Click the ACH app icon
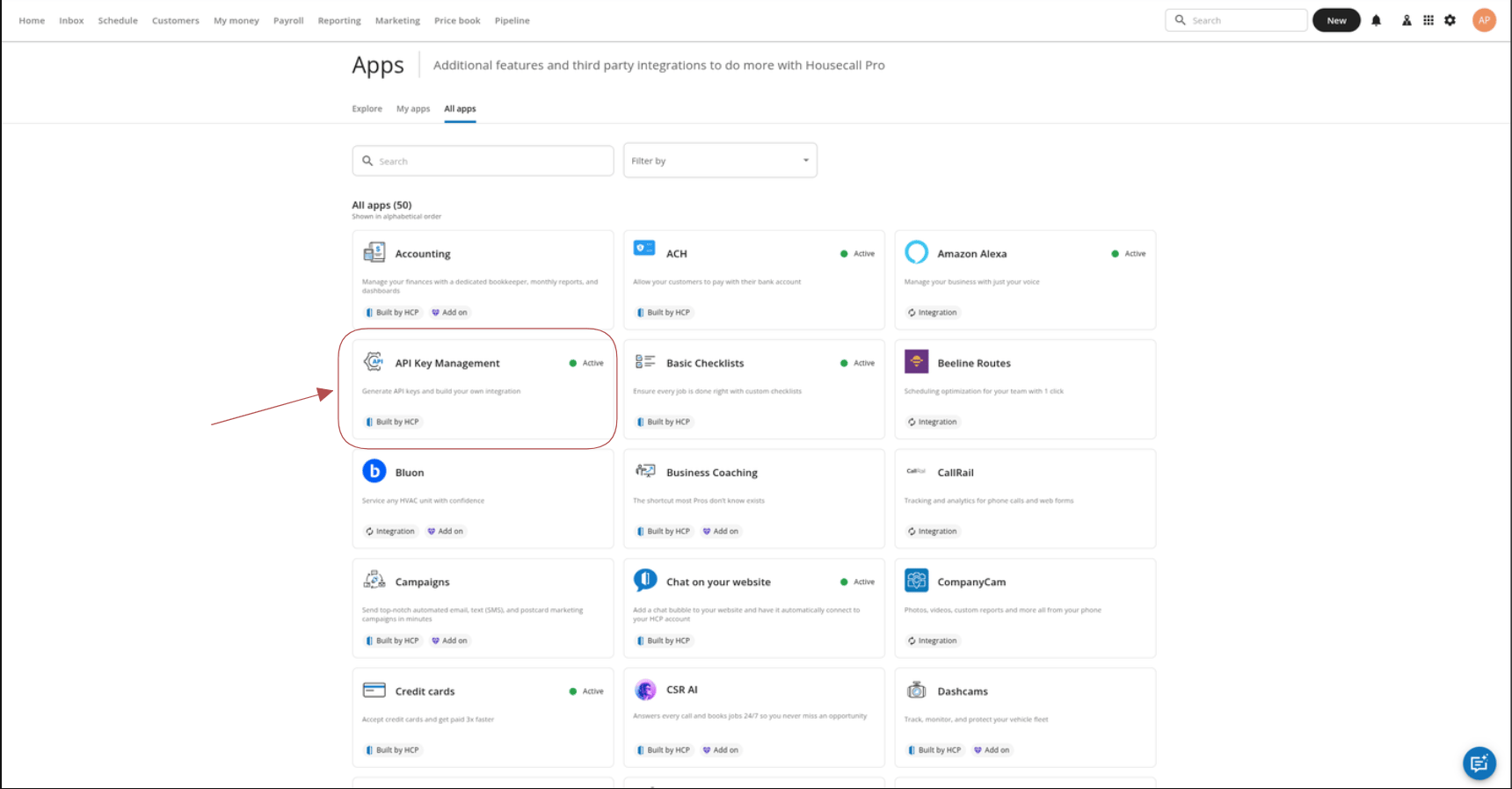 pos(644,249)
